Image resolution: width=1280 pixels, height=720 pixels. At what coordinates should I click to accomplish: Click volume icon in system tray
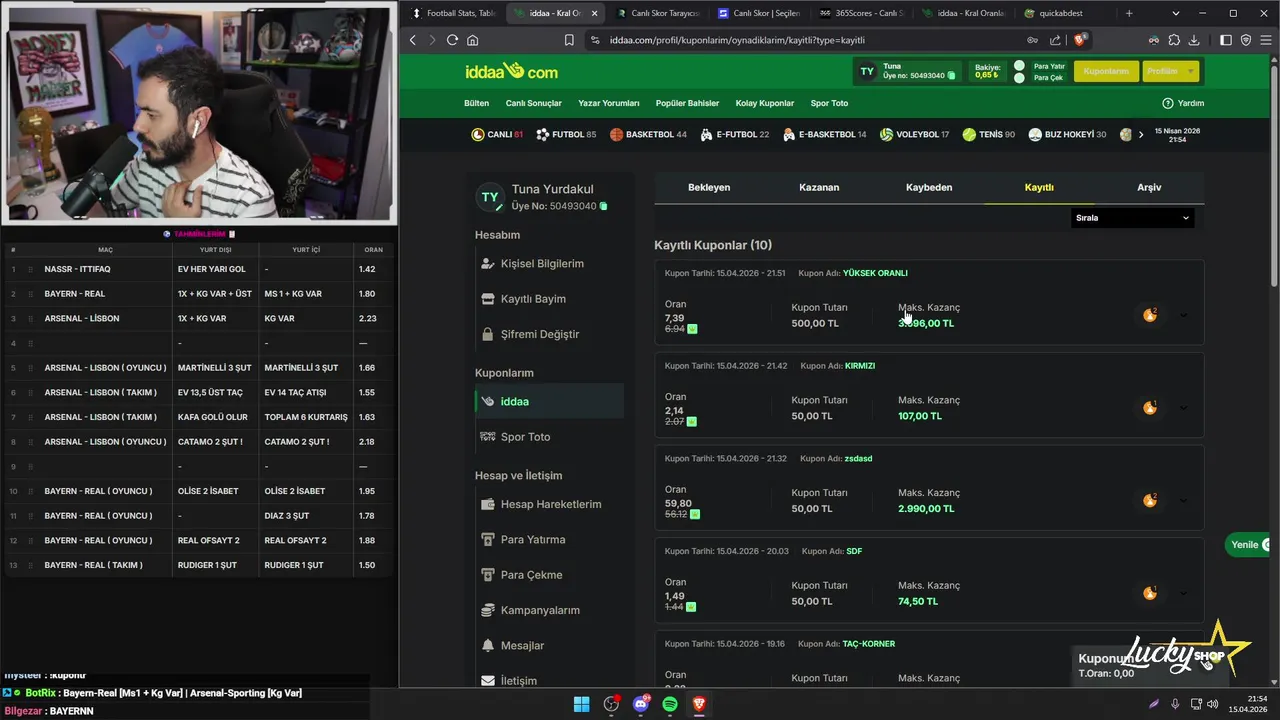click(x=1213, y=704)
